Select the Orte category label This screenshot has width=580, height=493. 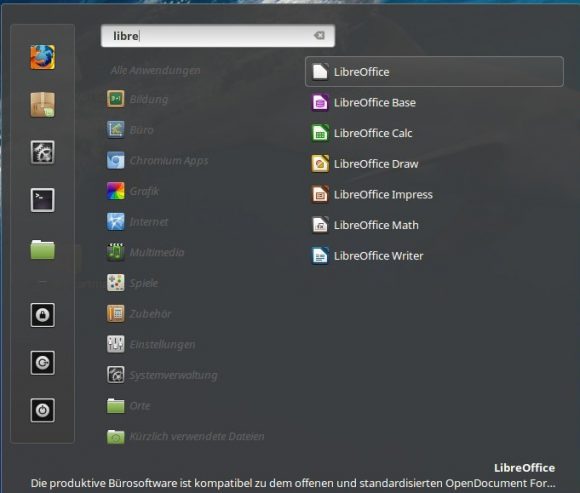click(x=140, y=406)
